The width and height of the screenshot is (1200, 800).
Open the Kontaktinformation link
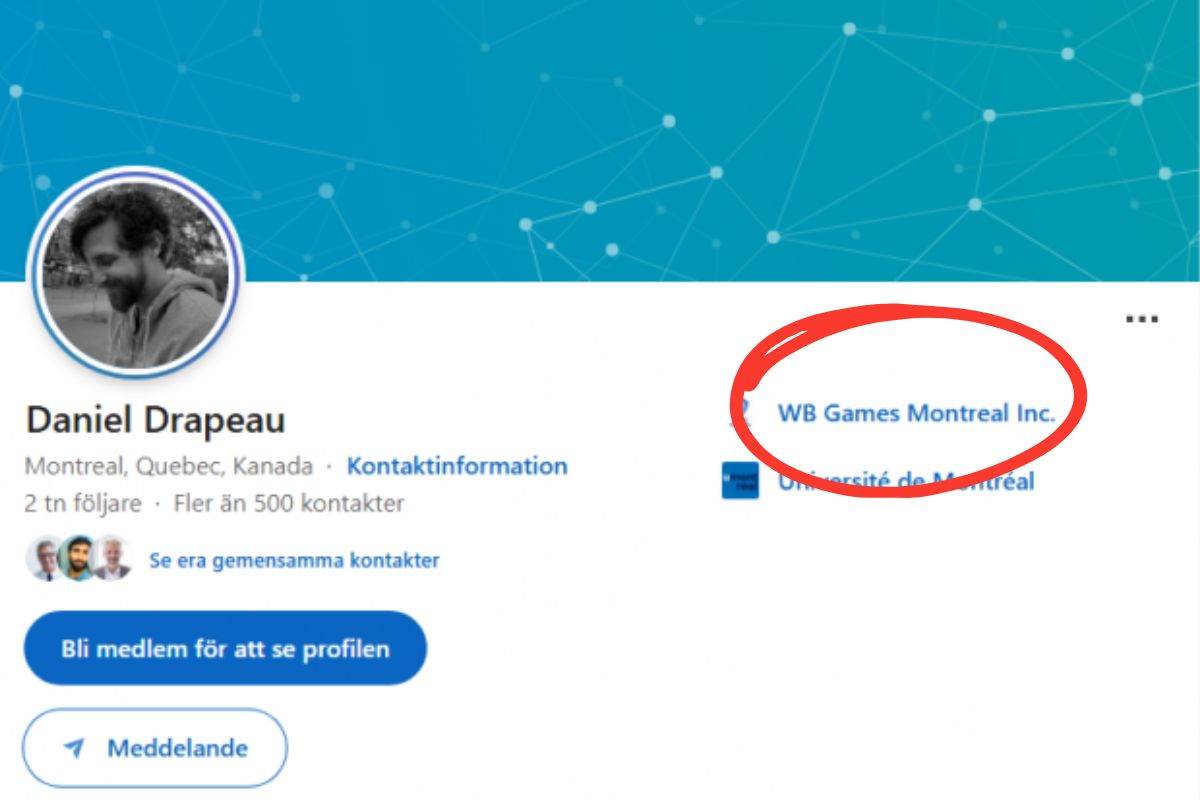(x=456, y=465)
